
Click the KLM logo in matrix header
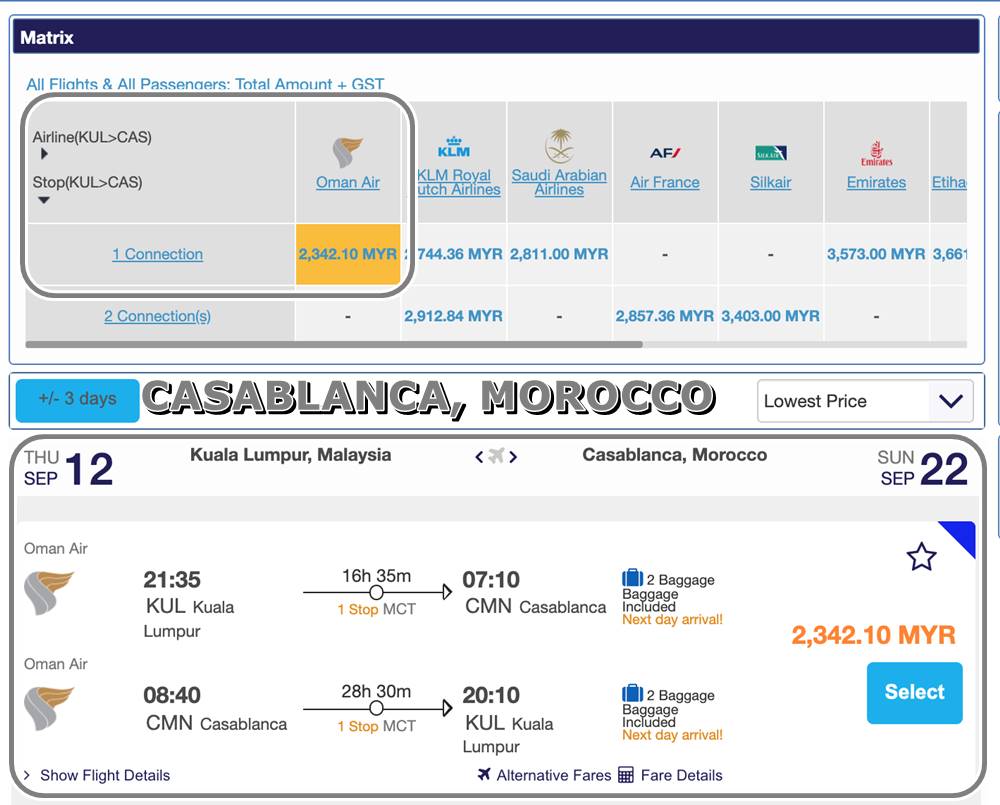pos(453,147)
